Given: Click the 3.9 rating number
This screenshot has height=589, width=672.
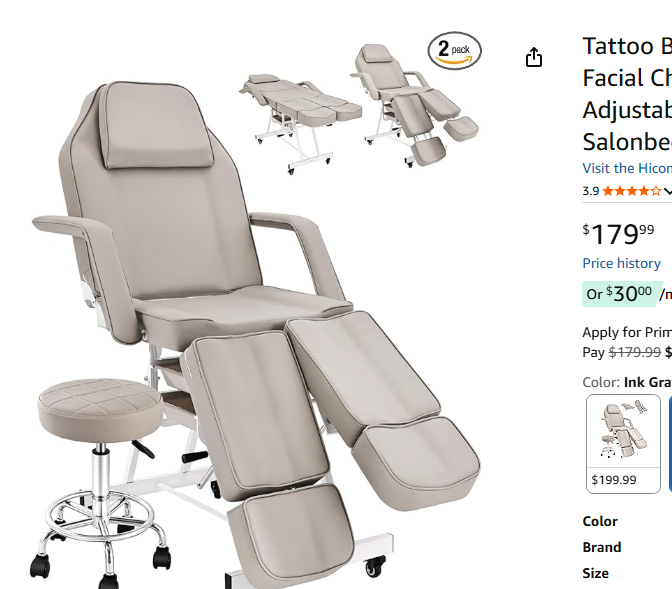Looking at the screenshot, I should click(591, 191).
